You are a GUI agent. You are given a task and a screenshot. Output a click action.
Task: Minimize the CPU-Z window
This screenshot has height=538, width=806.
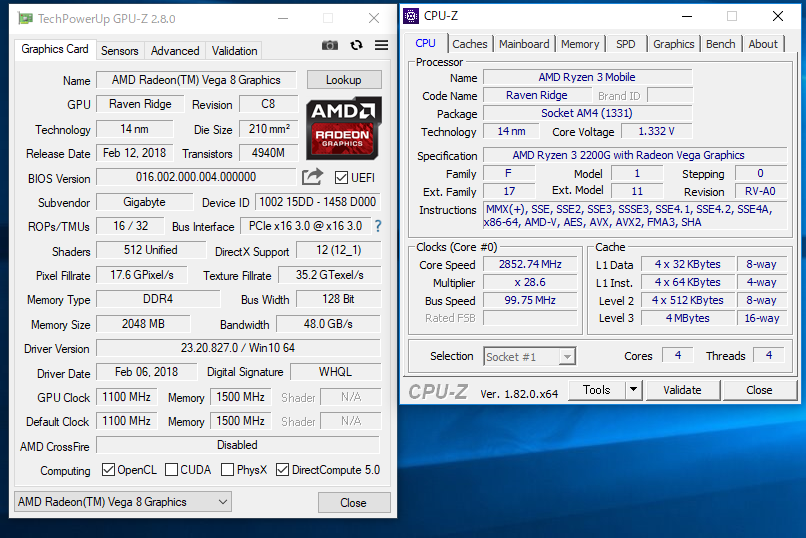point(687,16)
